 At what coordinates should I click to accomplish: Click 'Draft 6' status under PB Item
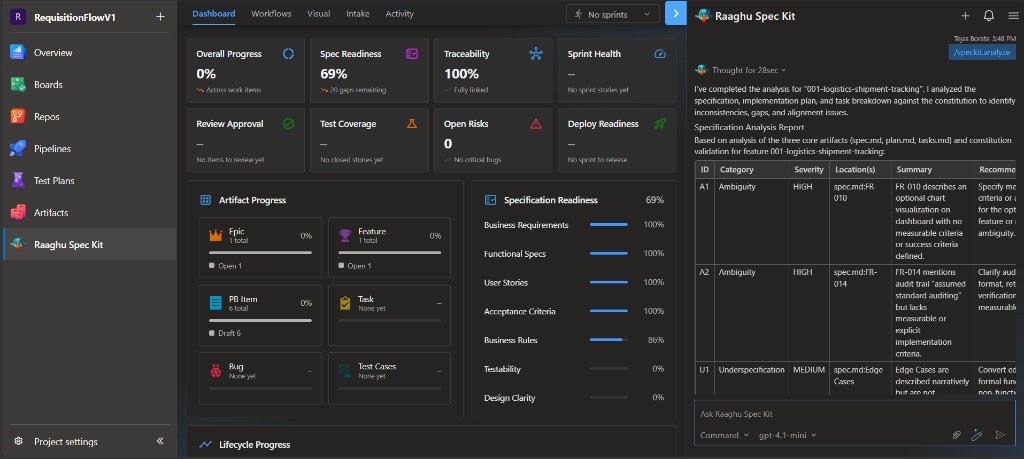pos(225,333)
